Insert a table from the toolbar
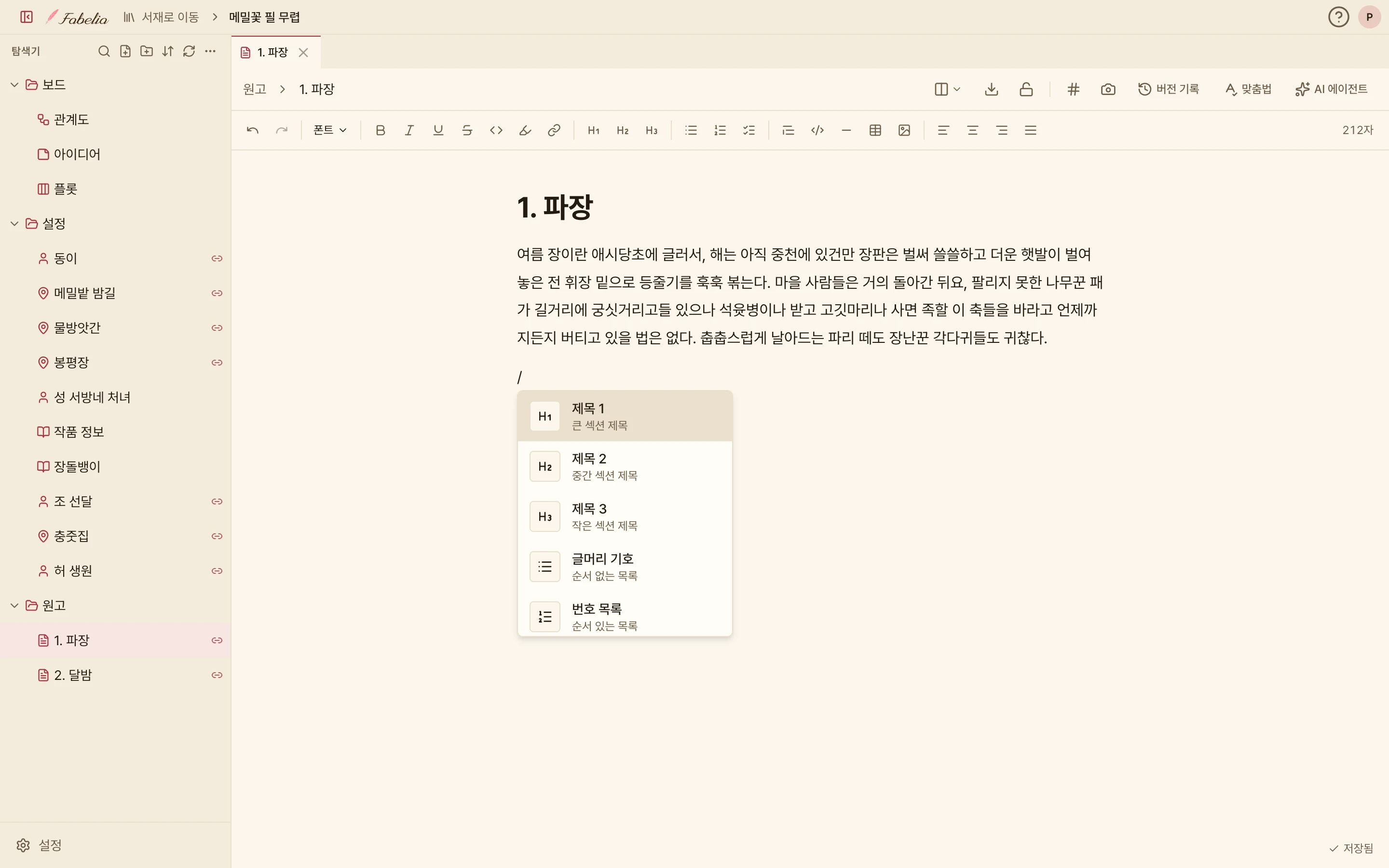The image size is (1389, 868). (x=875, y=130)
